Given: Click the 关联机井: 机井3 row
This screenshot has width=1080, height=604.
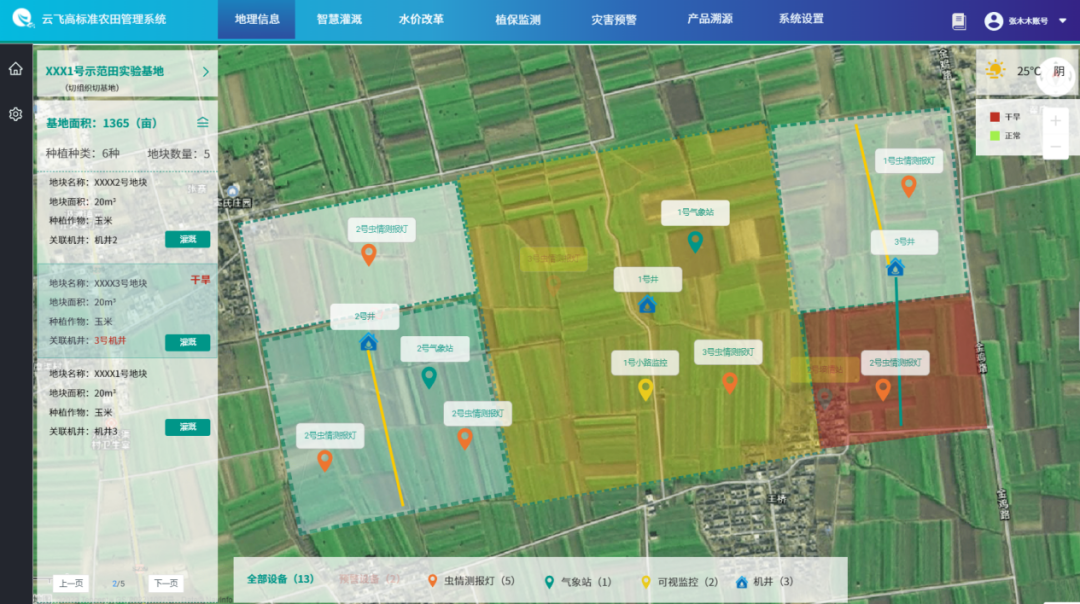Looking at the screenshot, I should pos(83,431).
